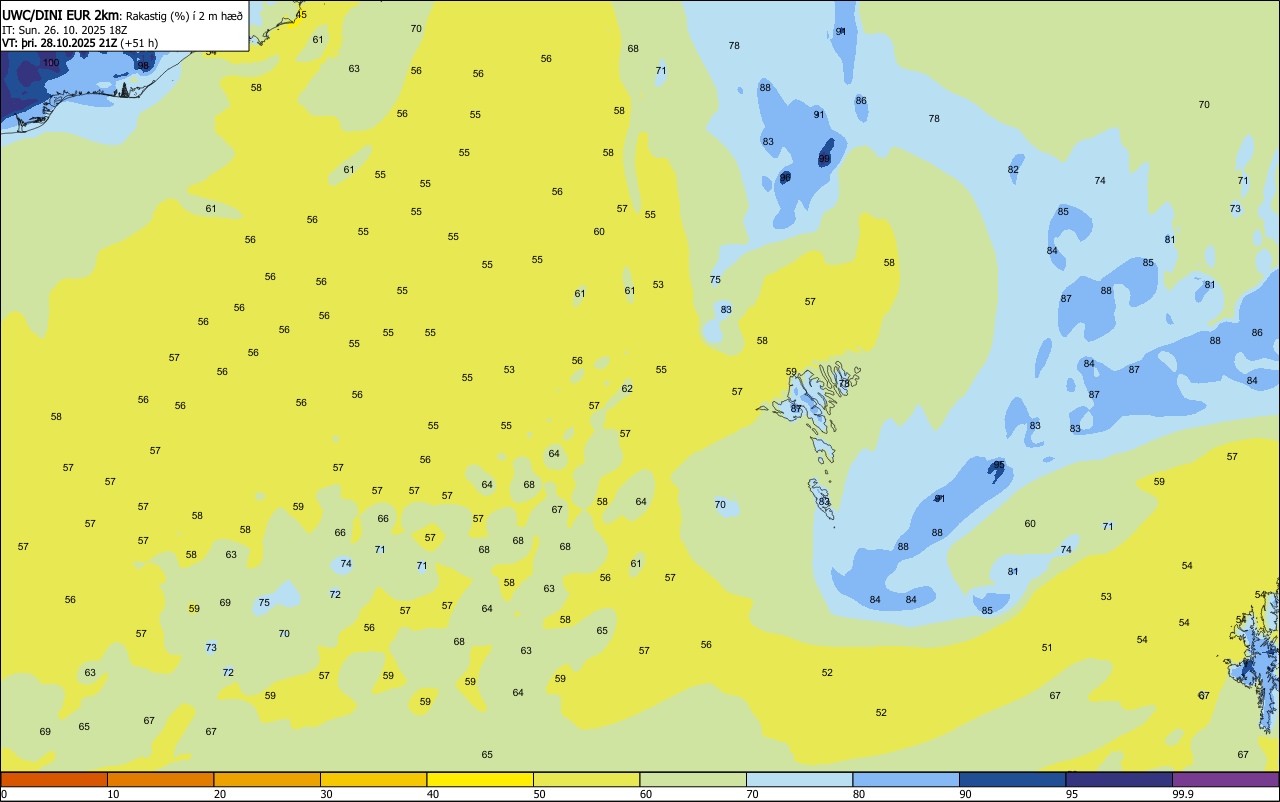Click the legend tick label 50
The height and width of the screenshot is (802, 1280).
click(539, 794)
